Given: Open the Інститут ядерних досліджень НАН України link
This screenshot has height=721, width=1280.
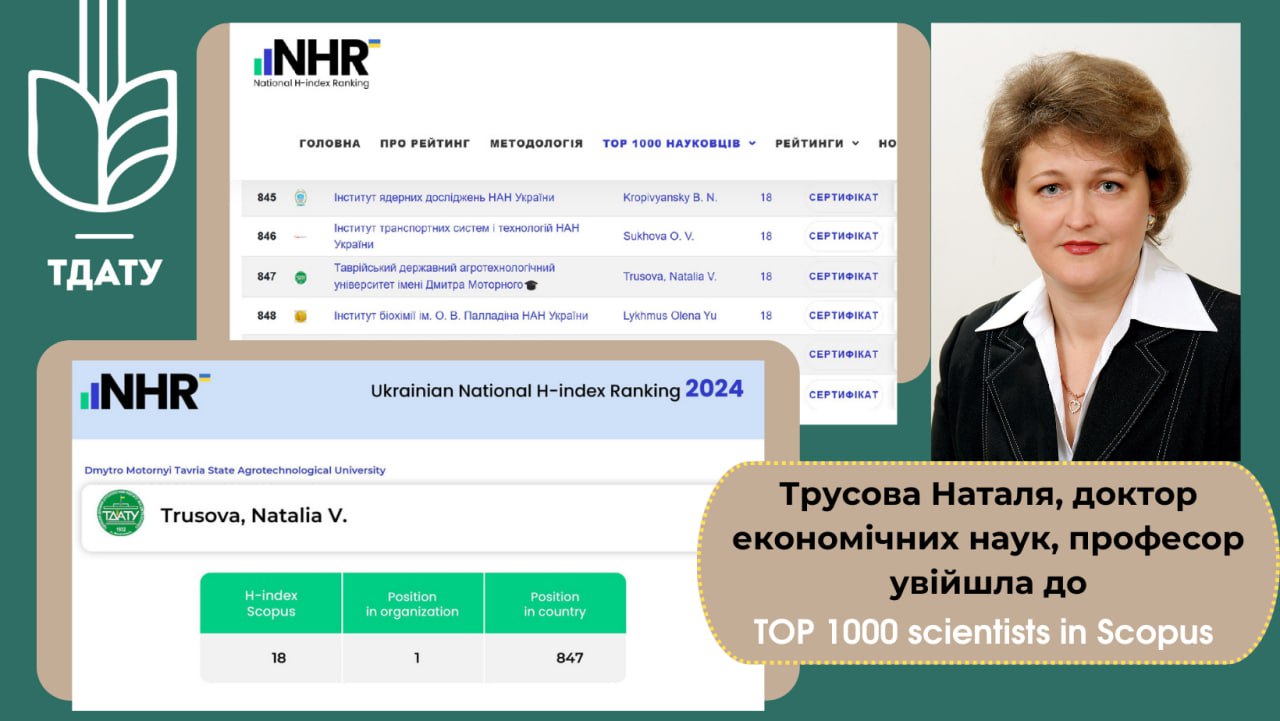Looking at the screenshot, I should click(x=444, y=198).
